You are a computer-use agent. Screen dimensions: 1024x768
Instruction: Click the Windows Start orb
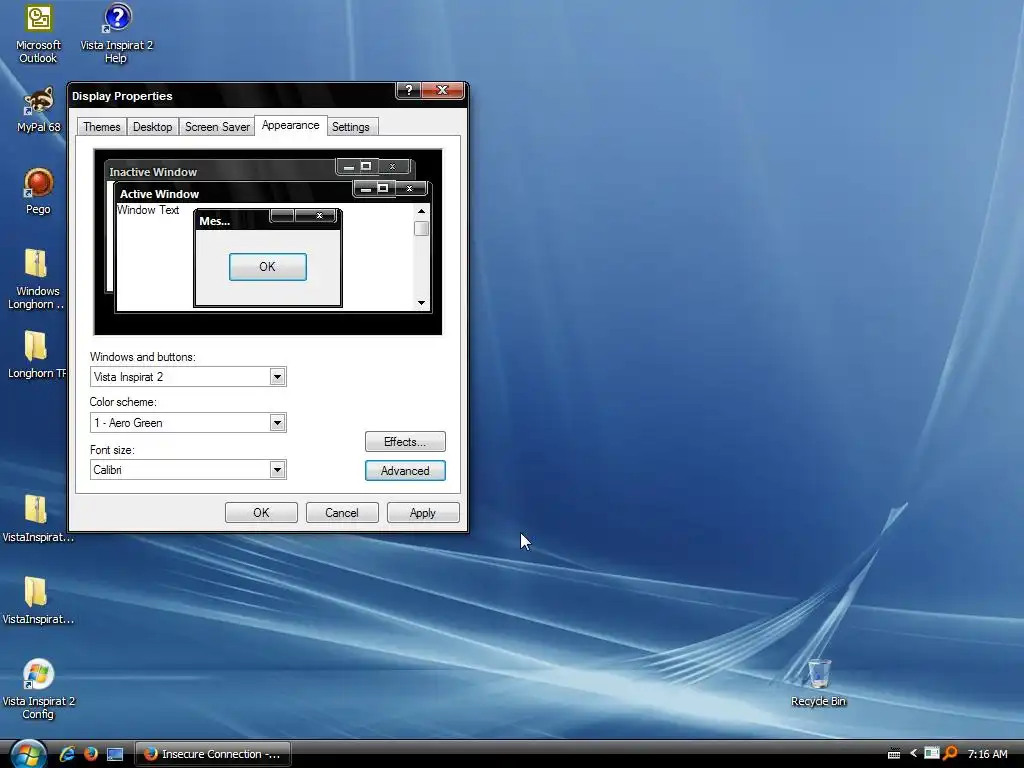point(28,754)
